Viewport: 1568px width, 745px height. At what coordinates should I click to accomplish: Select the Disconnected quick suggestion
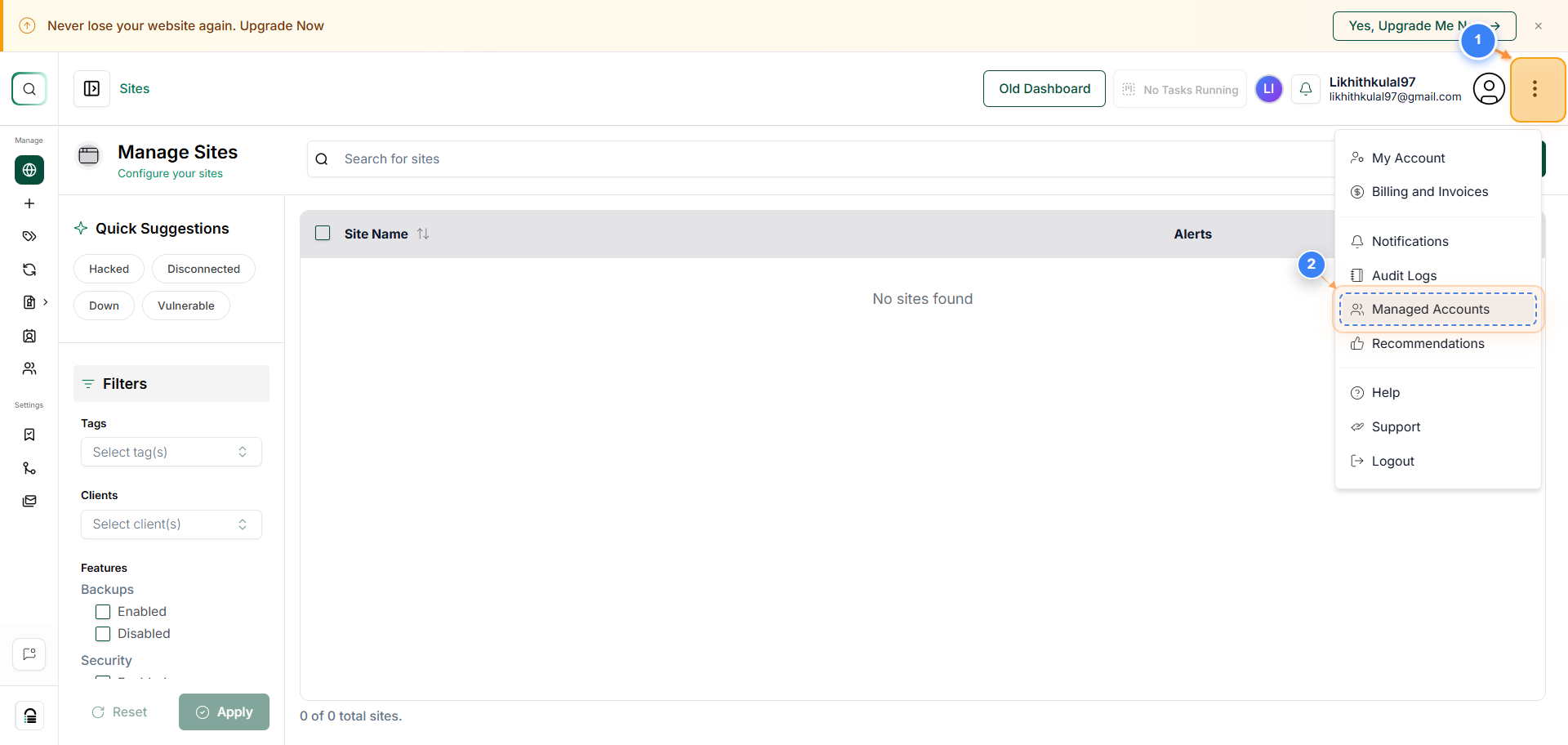203,269
